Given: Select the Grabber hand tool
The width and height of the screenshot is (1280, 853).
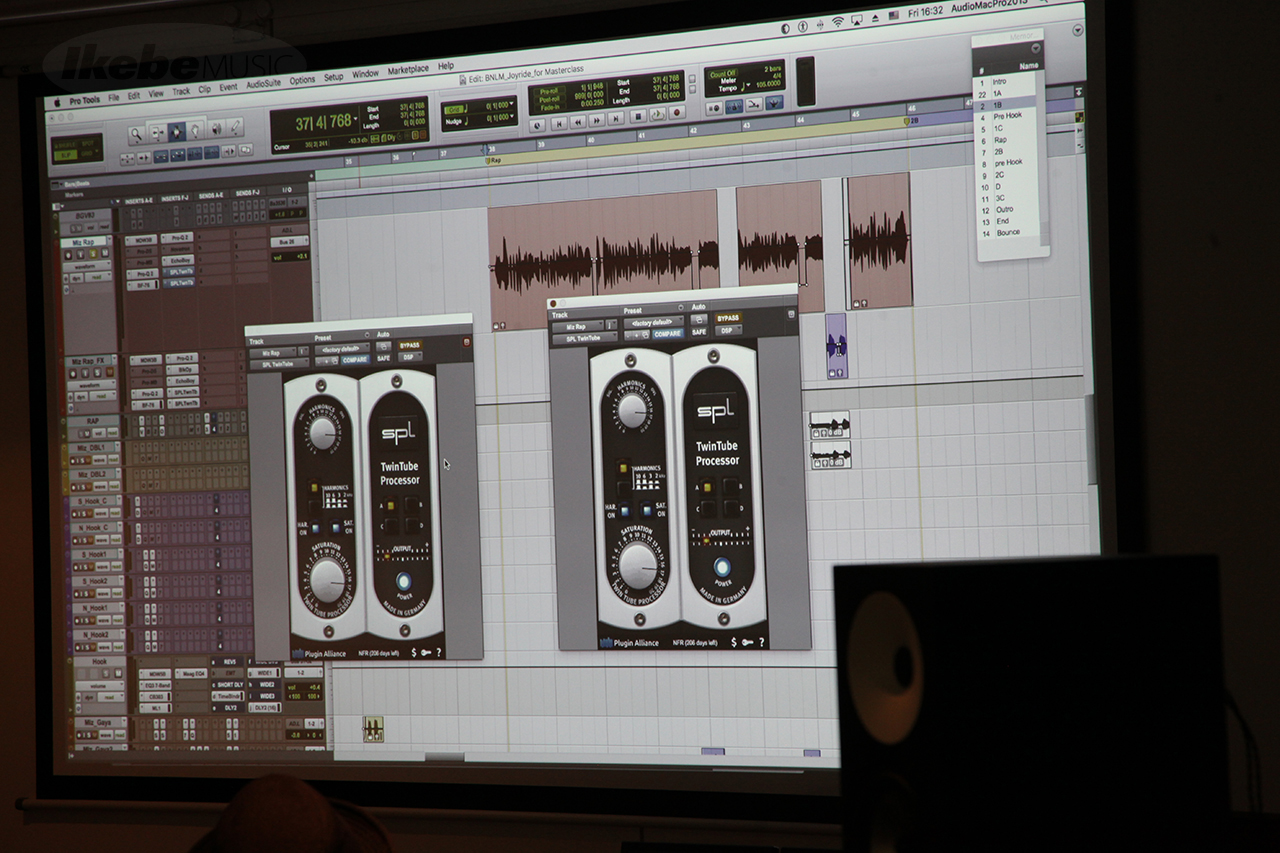Looking at the screenshot, I should 194,131.
